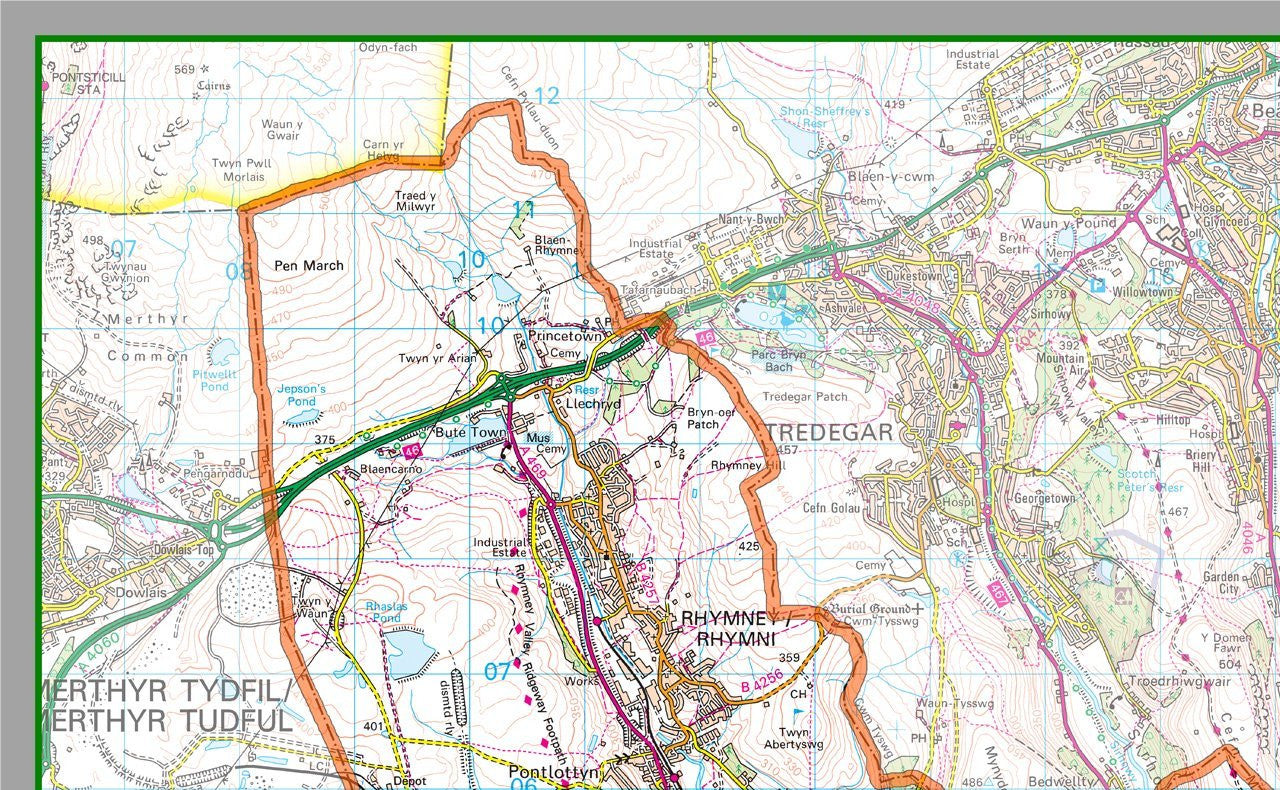1280x790 pixels.
Task: Select the pink Rhymney railway station dot
Action: coord(598,621)
